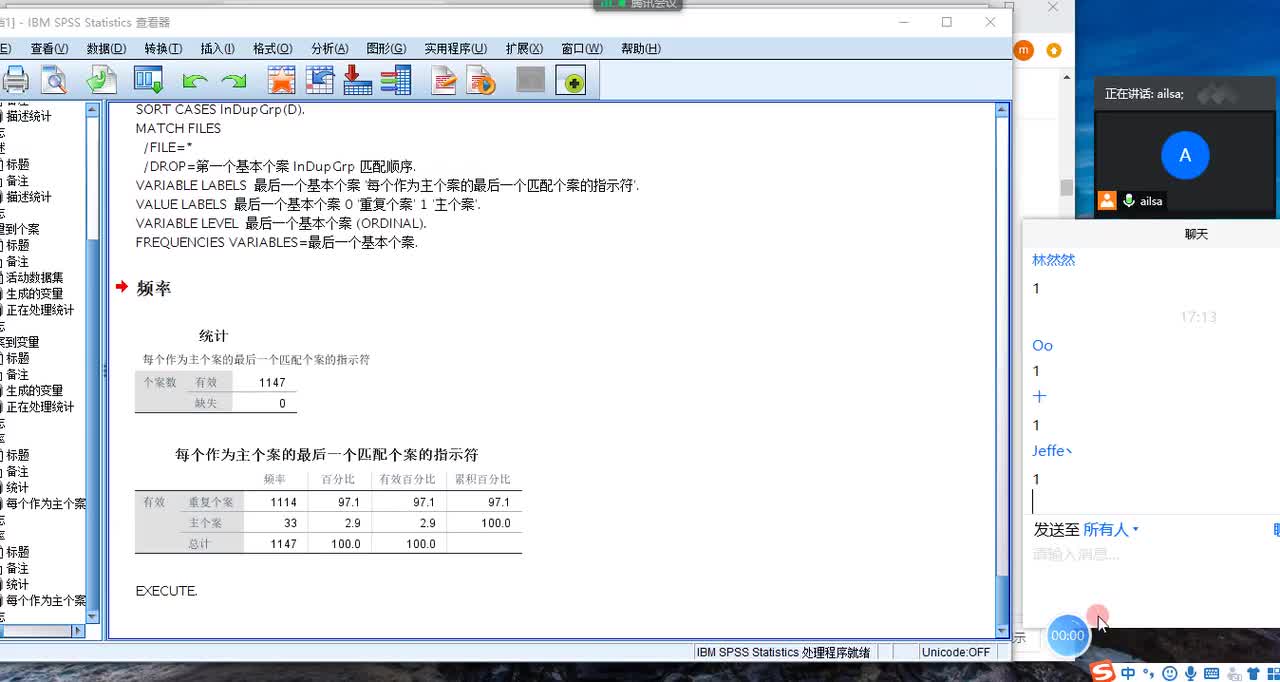Click the 频率 output heading
1280x682 pixels.
[154, 288]
